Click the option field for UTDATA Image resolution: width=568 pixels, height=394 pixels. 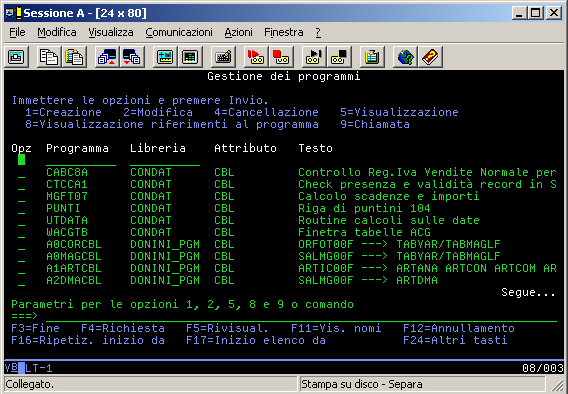pyautogui.click(x=21, y=220)
